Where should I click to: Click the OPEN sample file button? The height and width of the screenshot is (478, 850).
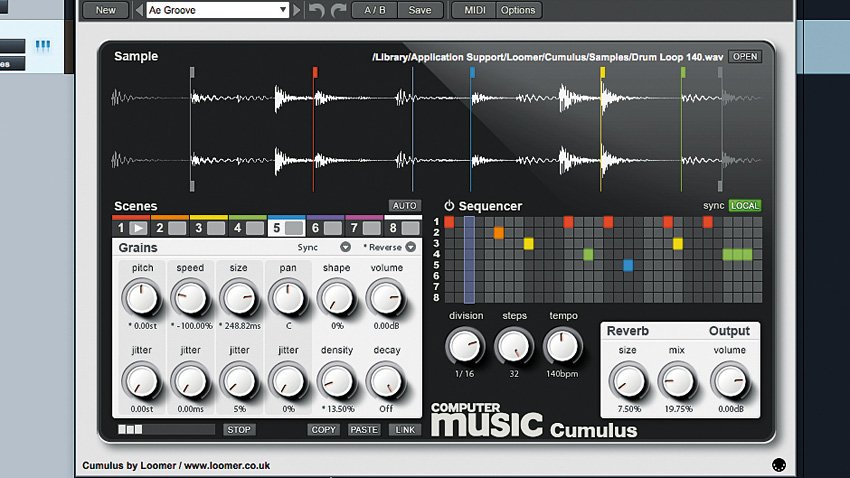click(744, 57)
